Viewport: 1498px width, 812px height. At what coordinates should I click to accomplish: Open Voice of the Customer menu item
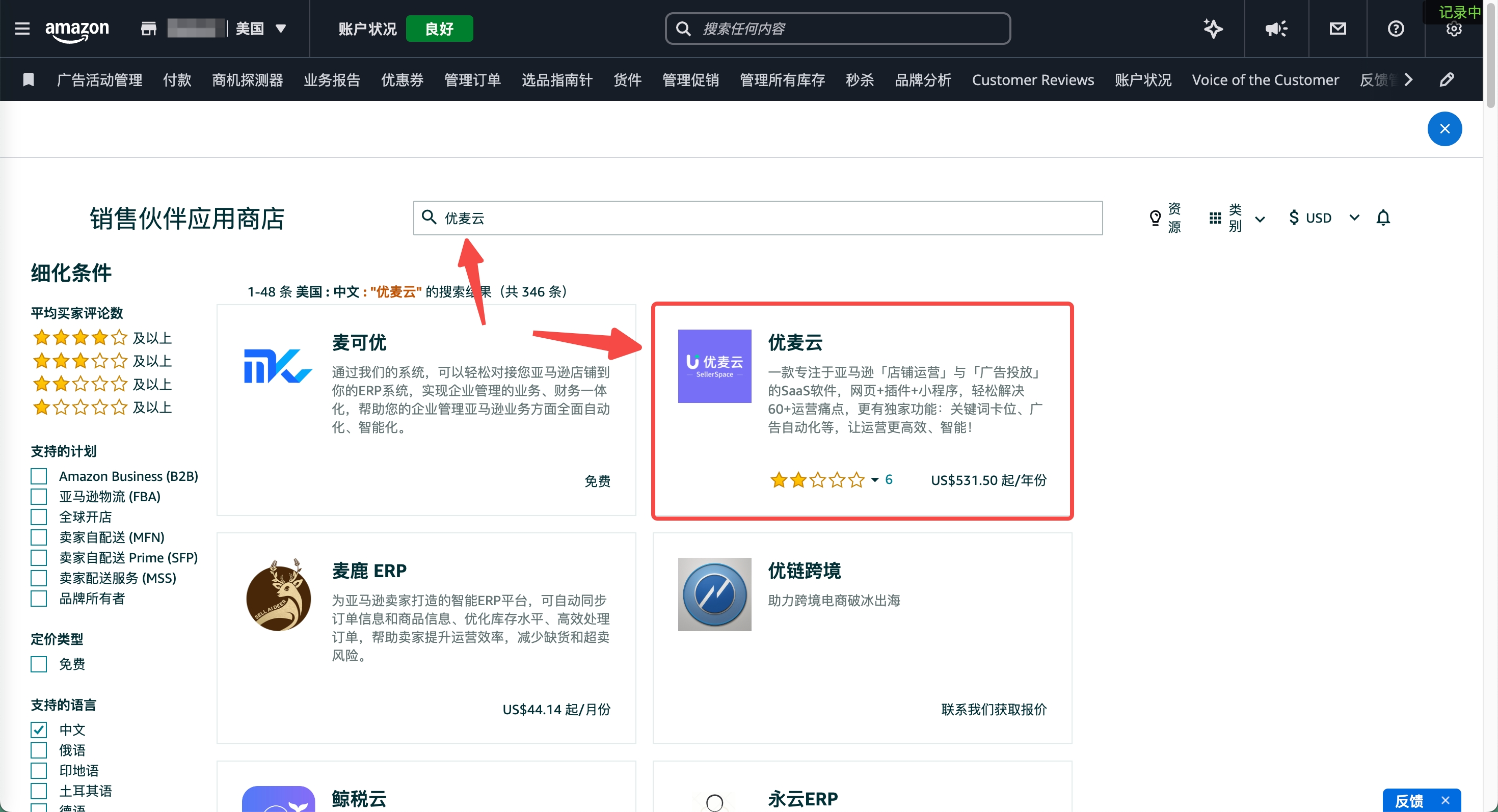[1265, 79]
